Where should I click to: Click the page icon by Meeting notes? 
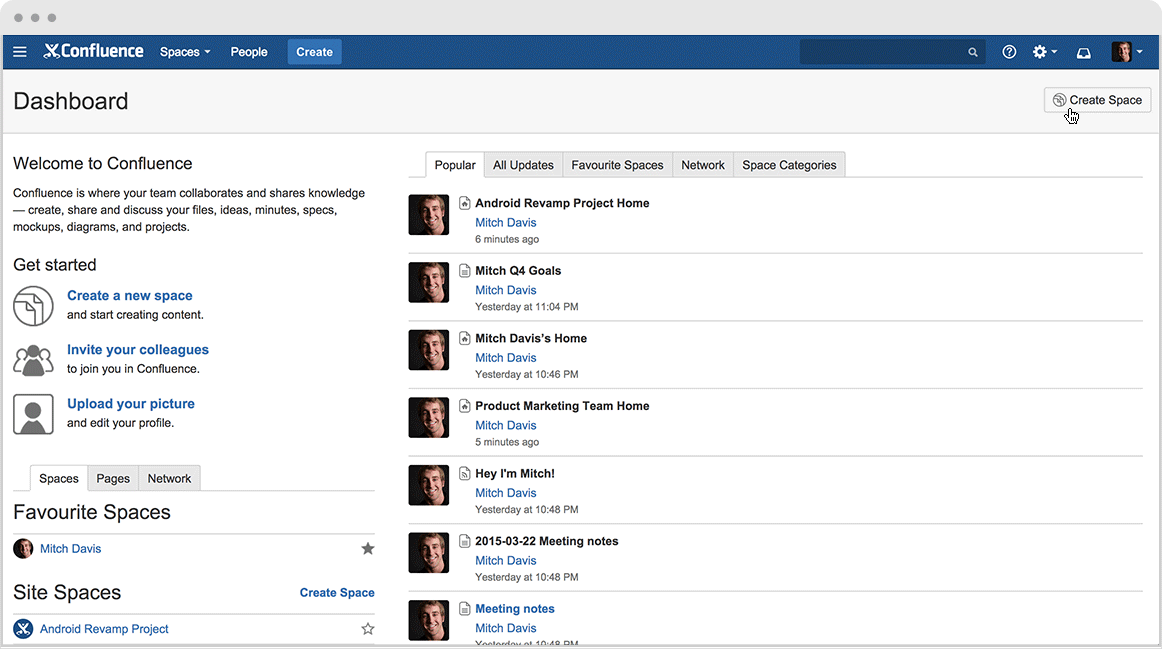pyautogui.click(x=465, y=609)
